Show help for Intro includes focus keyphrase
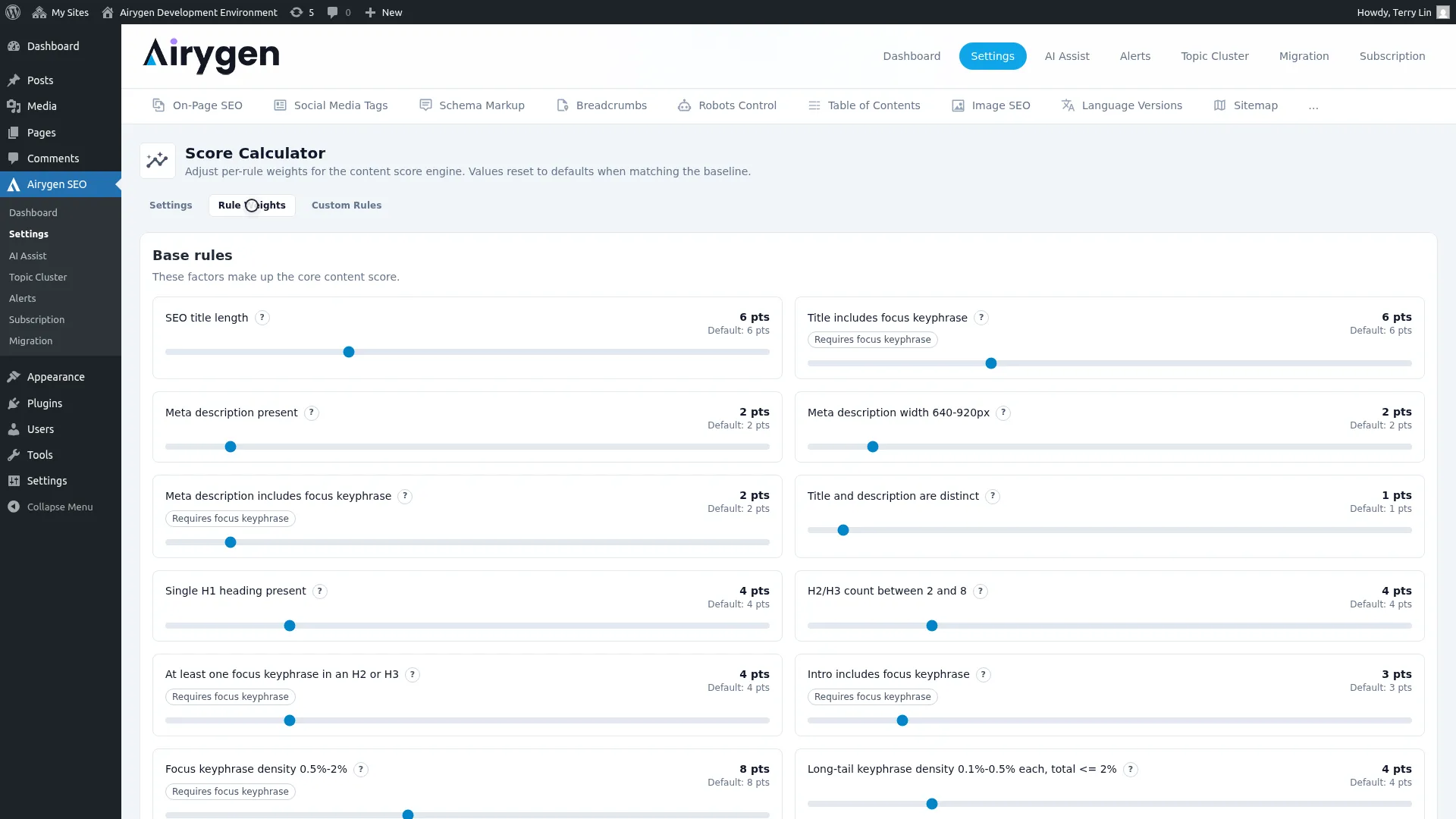Screen dimensions: 1456x819 pyautogui.click(x=984, y=674)
